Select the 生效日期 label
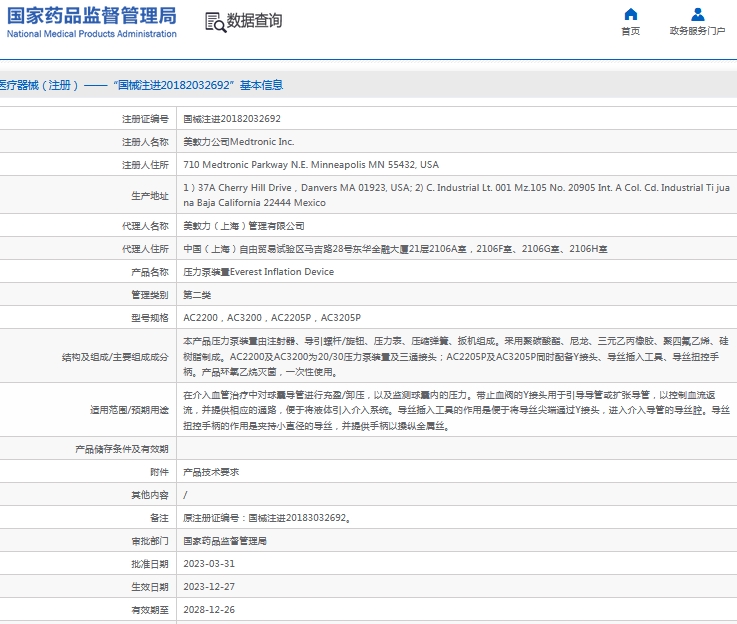Image resolution: width=737 pixels, height=624 pixels. 150,587
